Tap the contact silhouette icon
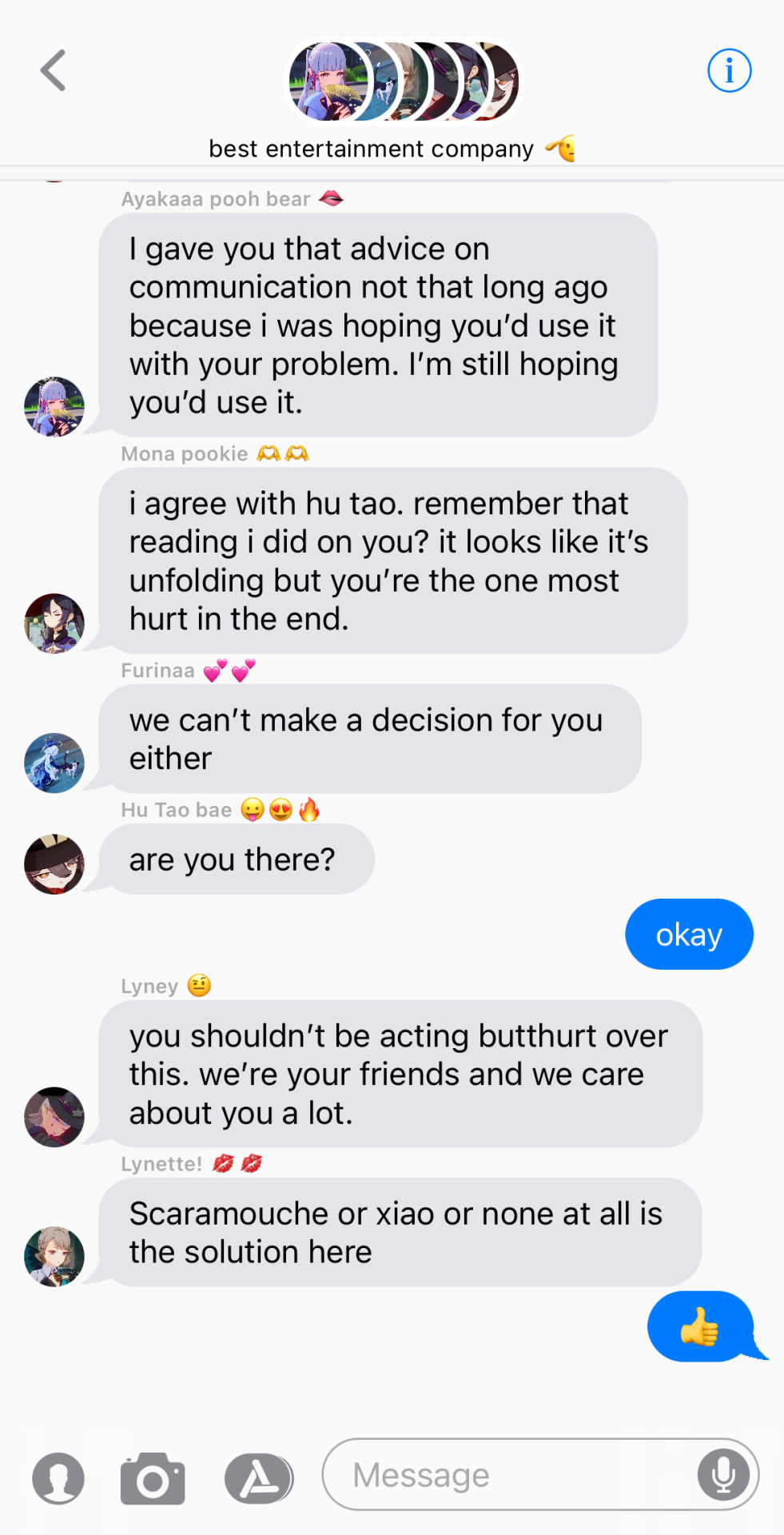The image size is (784, 1535). tap(58, 1478)
